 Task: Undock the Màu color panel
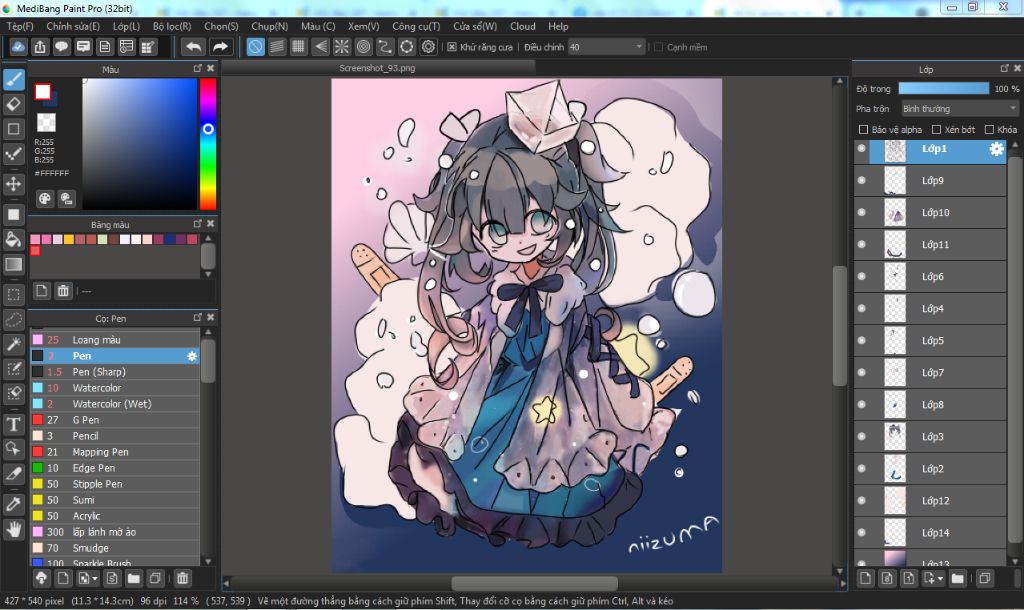click(x=198, y=68)
